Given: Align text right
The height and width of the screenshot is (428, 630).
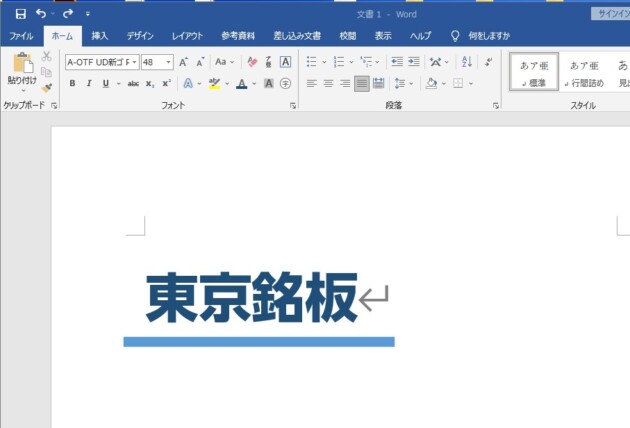Looking at the screenshot, I should click(345, 83).
